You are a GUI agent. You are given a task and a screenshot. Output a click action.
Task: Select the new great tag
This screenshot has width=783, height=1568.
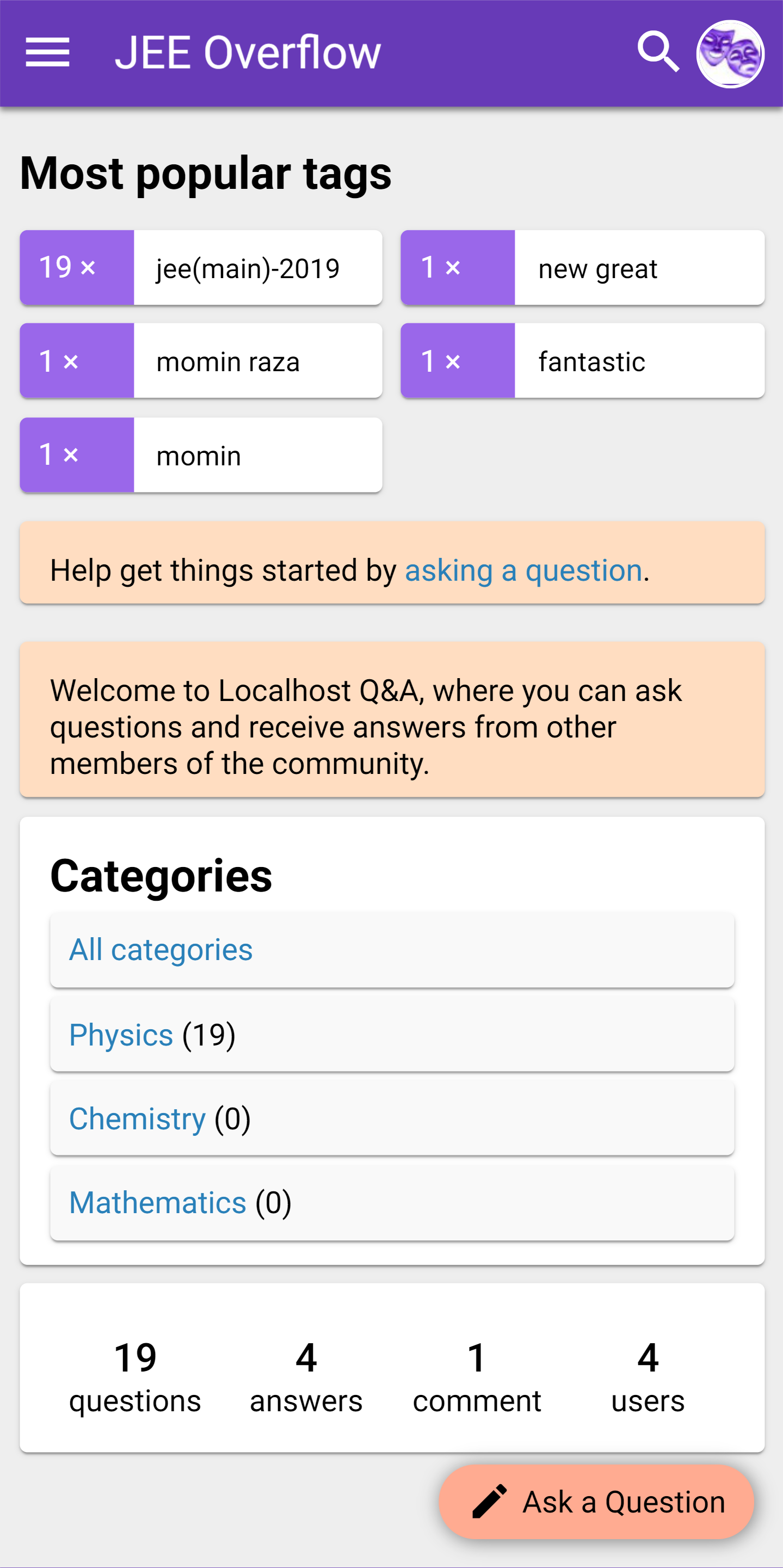click(x=597, y=268)
